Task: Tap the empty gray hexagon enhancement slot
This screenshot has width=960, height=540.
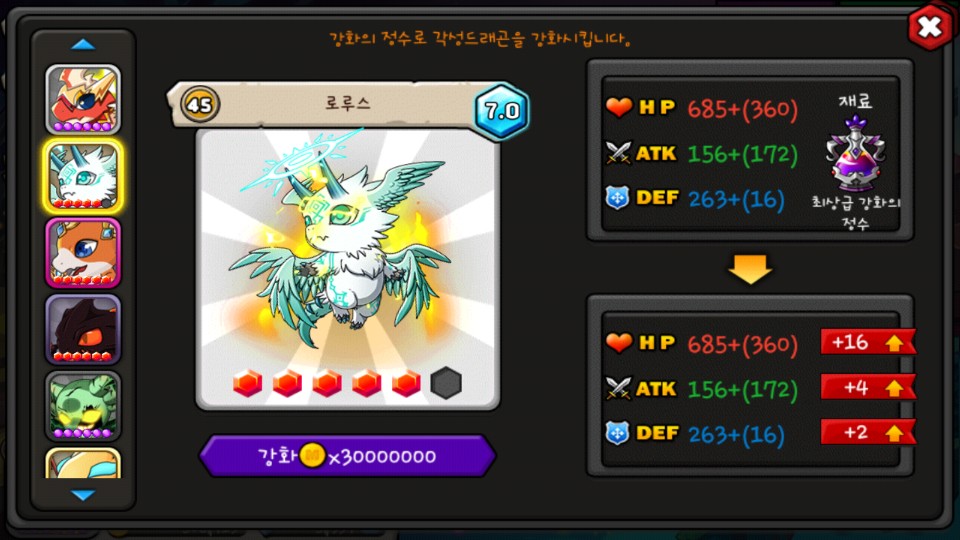Action: click(446, 383)
